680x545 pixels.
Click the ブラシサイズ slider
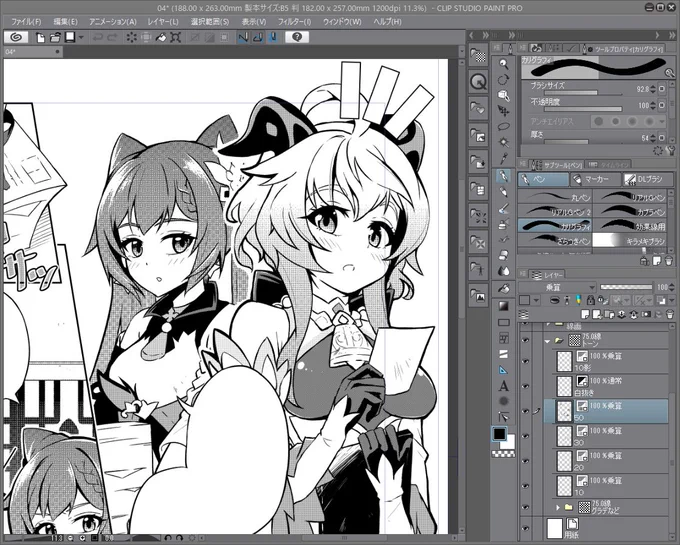(583, 93)
